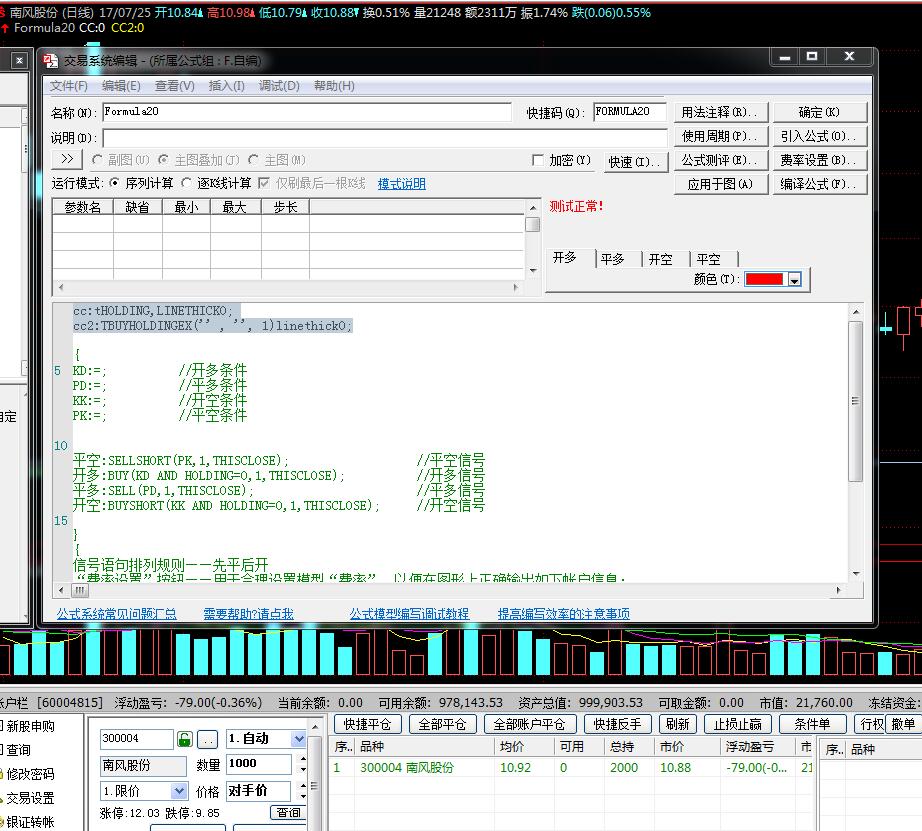
Task: Click the 全部账户平仓 button
Action: click(530, 724)
